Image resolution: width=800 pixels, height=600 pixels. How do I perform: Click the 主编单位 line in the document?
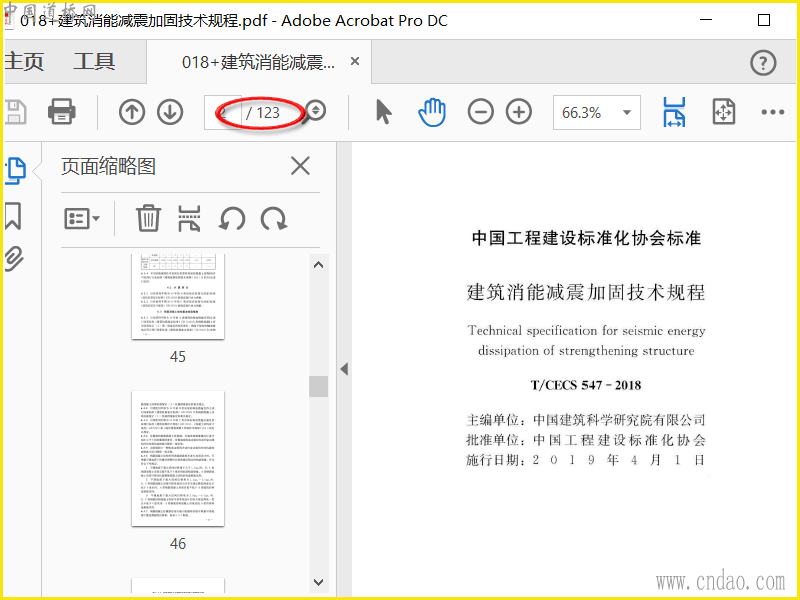coord(586,420)
